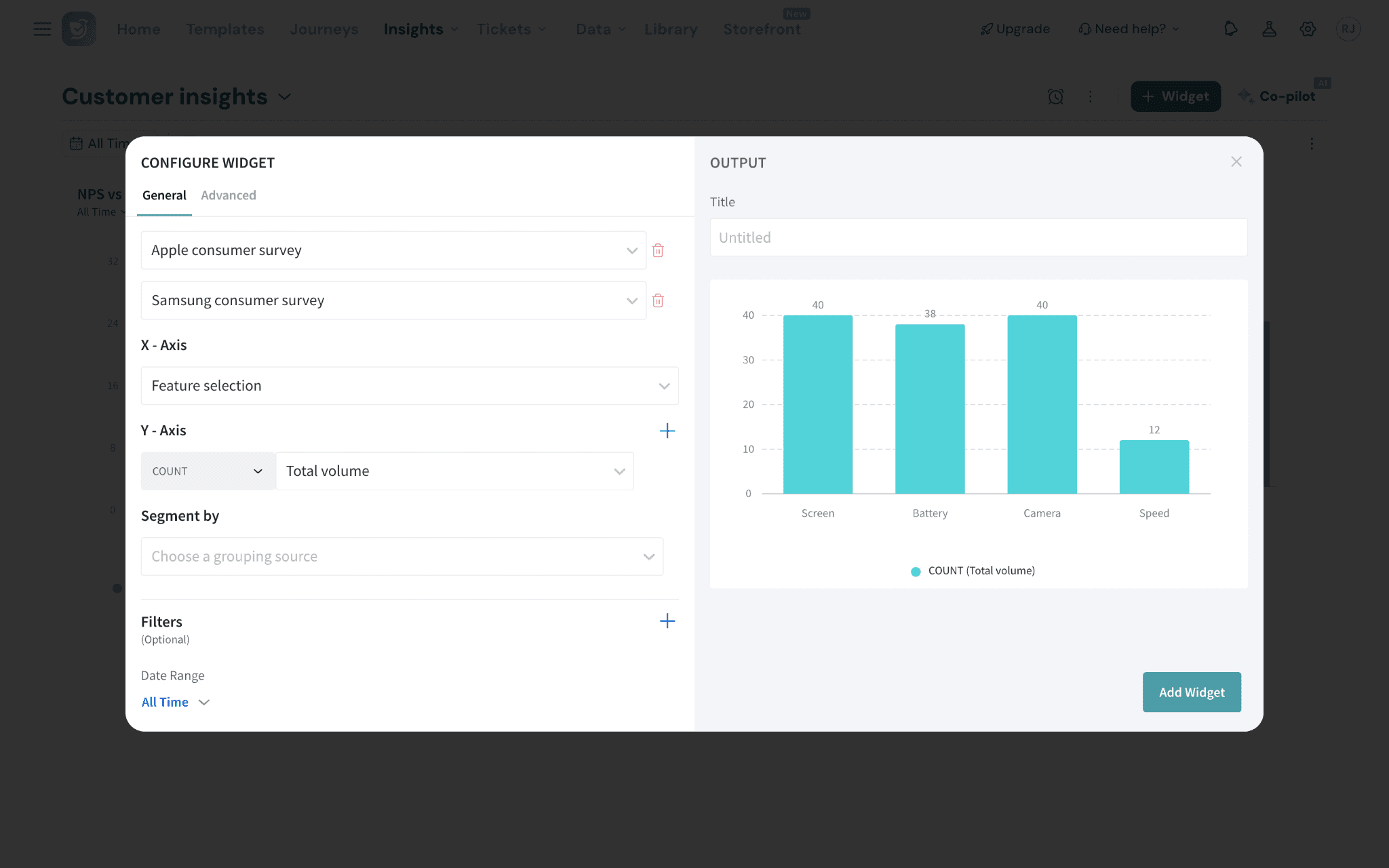This screenshot has width=1389, height=868.
Task: Open the settings gear icon
Action: pyautogui.click(x=1308, y=28)
